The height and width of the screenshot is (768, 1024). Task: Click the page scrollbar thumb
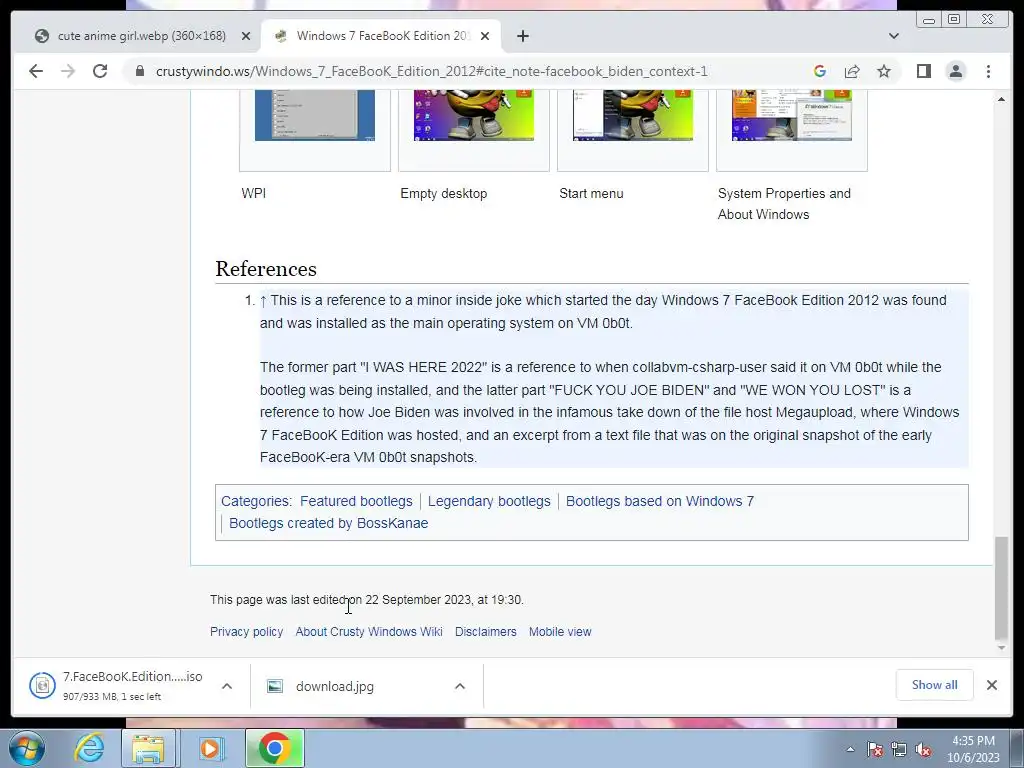[x=1001, y=588]
